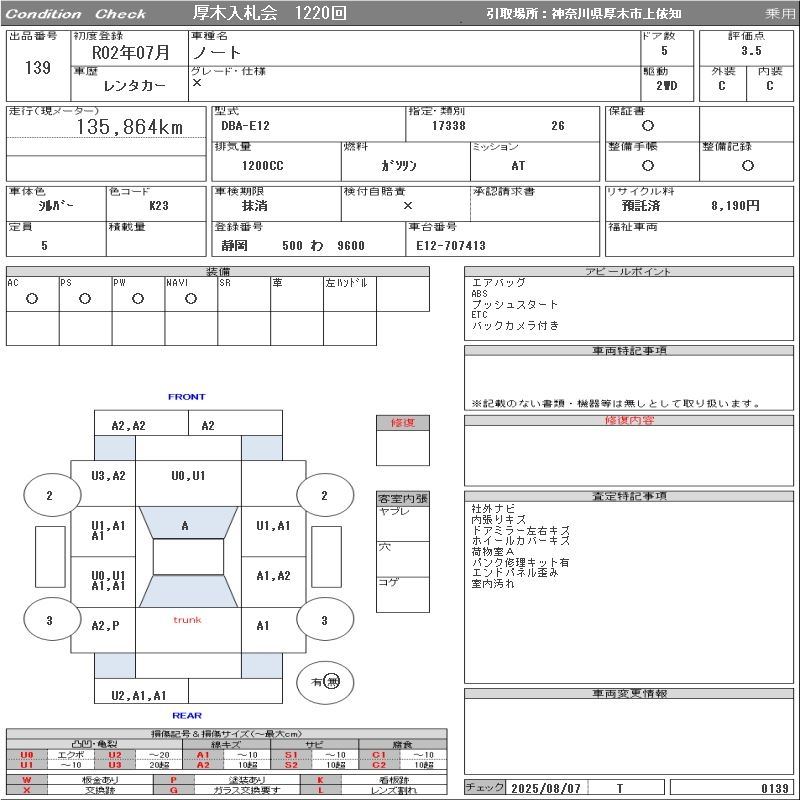Click the REAR label below the car diagram
Viewport: 800px width, 800px height.
tap(187, 715)
